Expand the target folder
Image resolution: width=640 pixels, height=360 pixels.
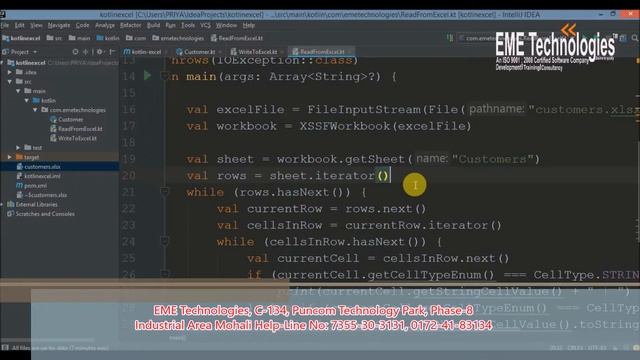click(x=10, y=157)
